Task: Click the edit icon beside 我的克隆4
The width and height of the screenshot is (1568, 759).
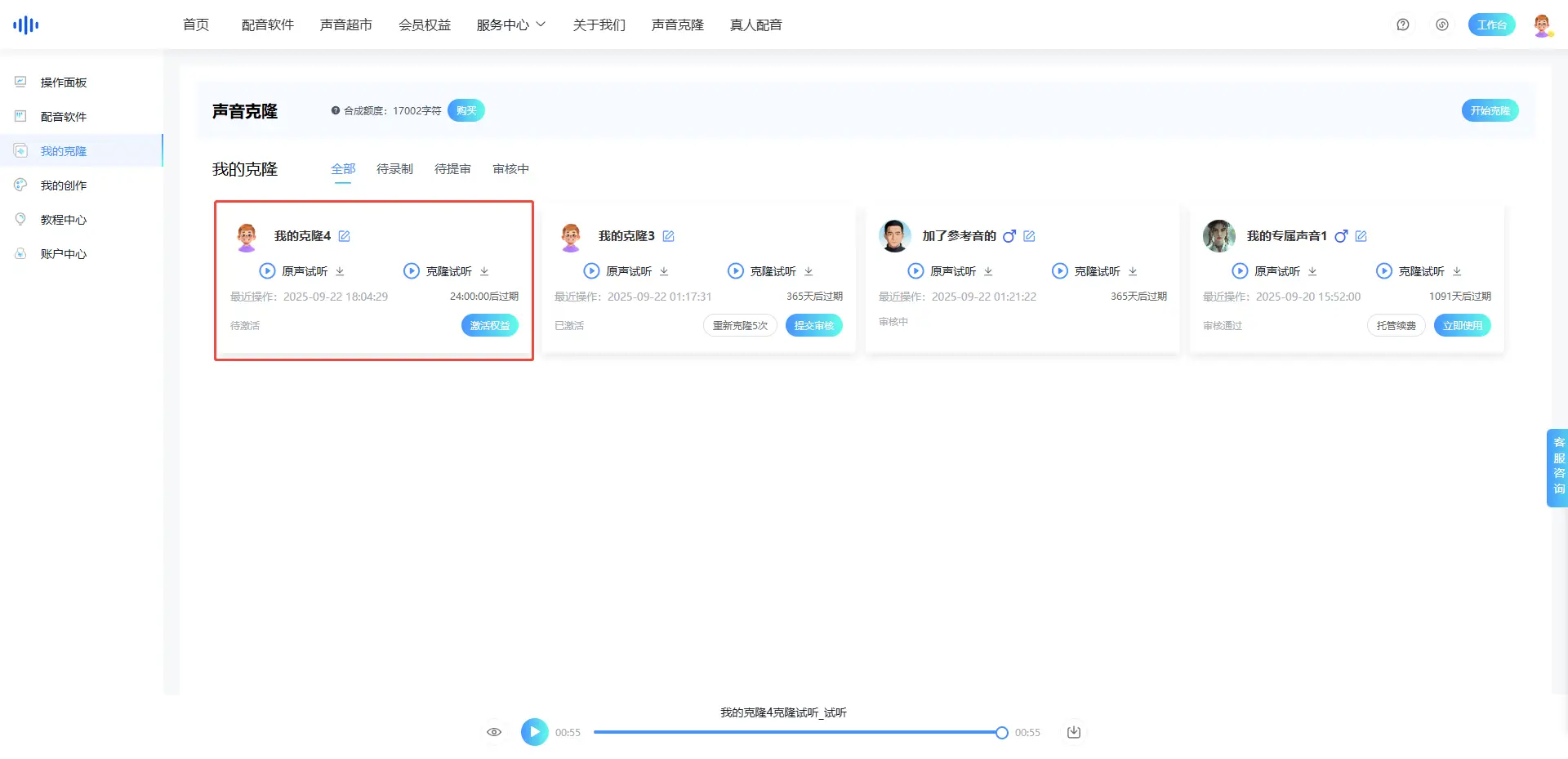Action: click(344, 236)
